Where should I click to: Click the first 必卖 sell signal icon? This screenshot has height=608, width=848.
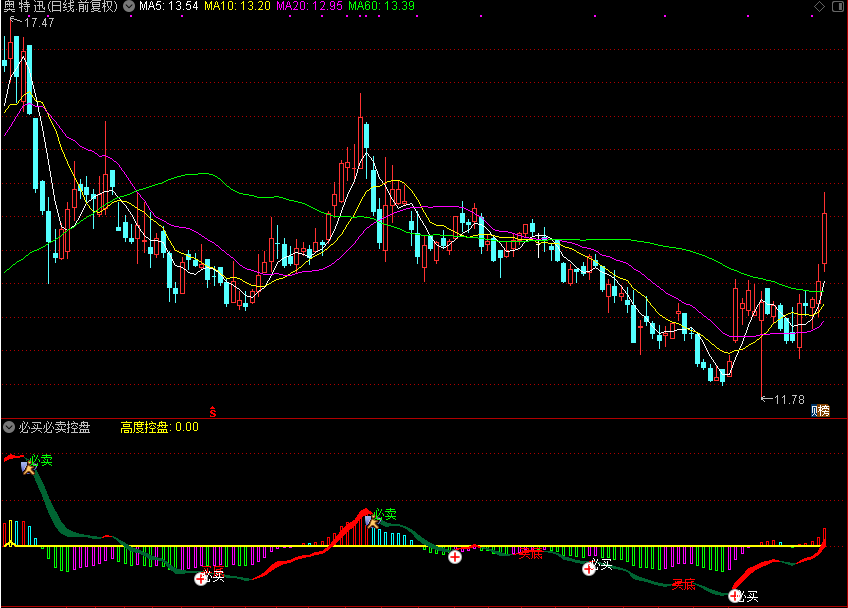point(30,465)
